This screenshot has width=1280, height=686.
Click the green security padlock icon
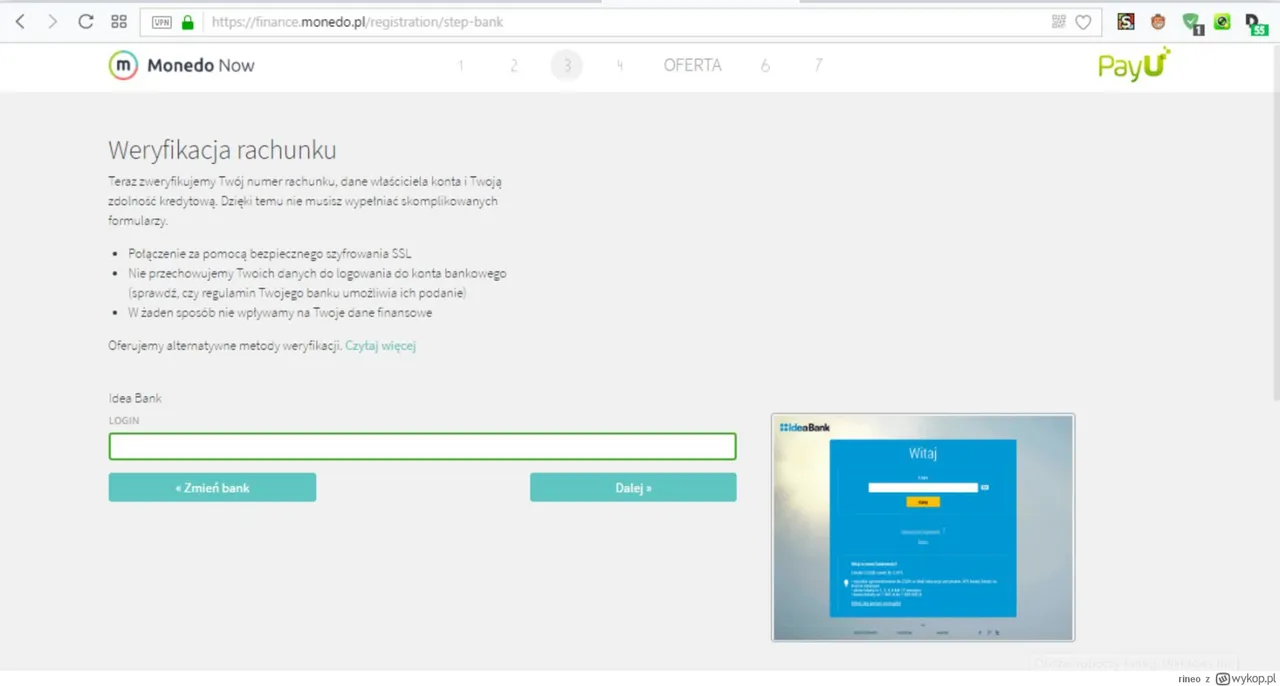tap(187, 22)
